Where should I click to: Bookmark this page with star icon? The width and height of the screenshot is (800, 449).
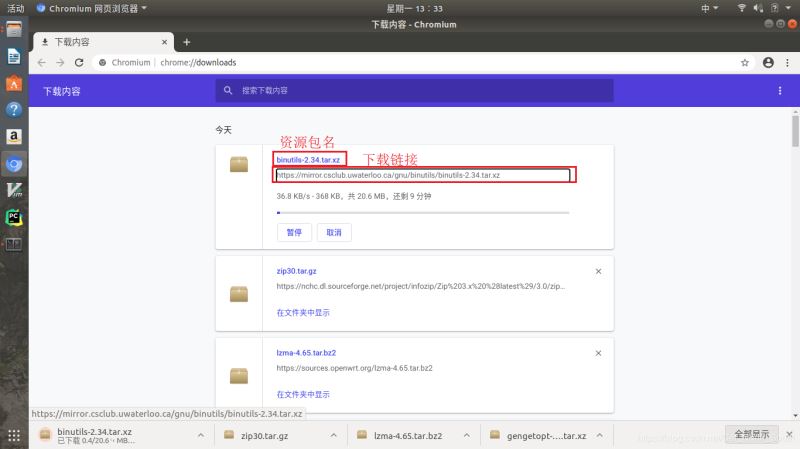click(744, 62)
